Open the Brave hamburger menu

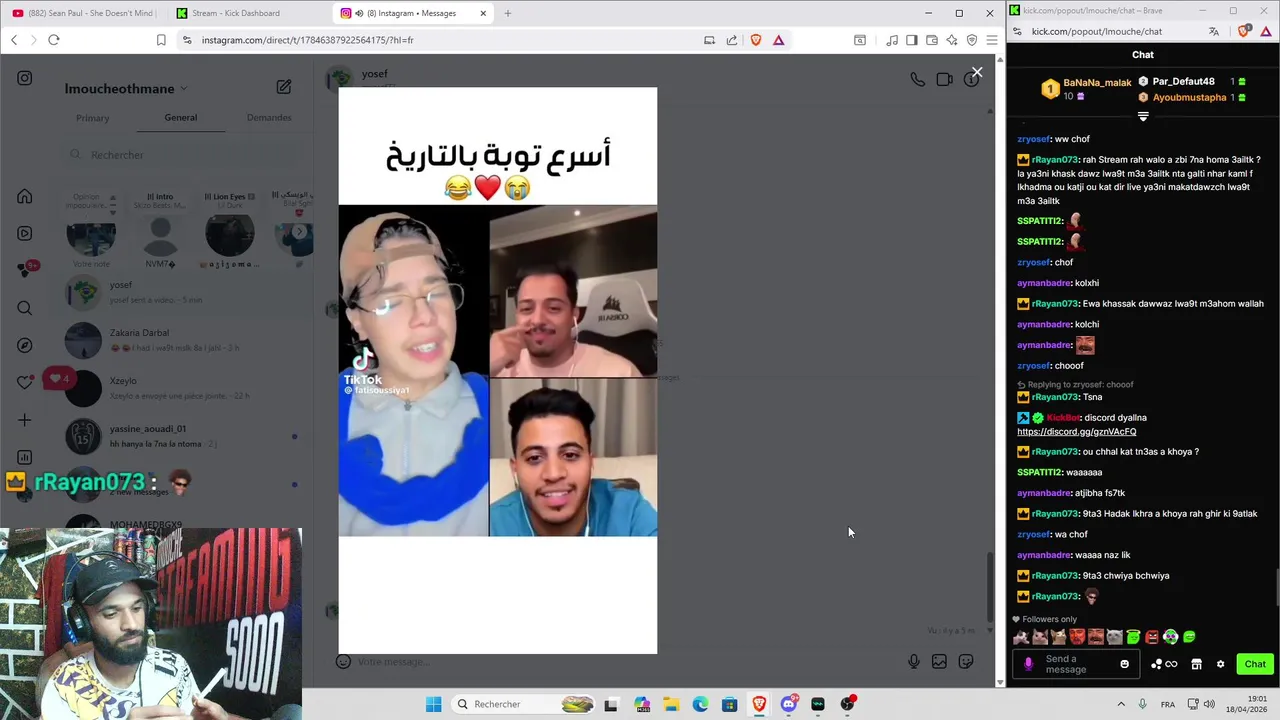pos(991,40)
